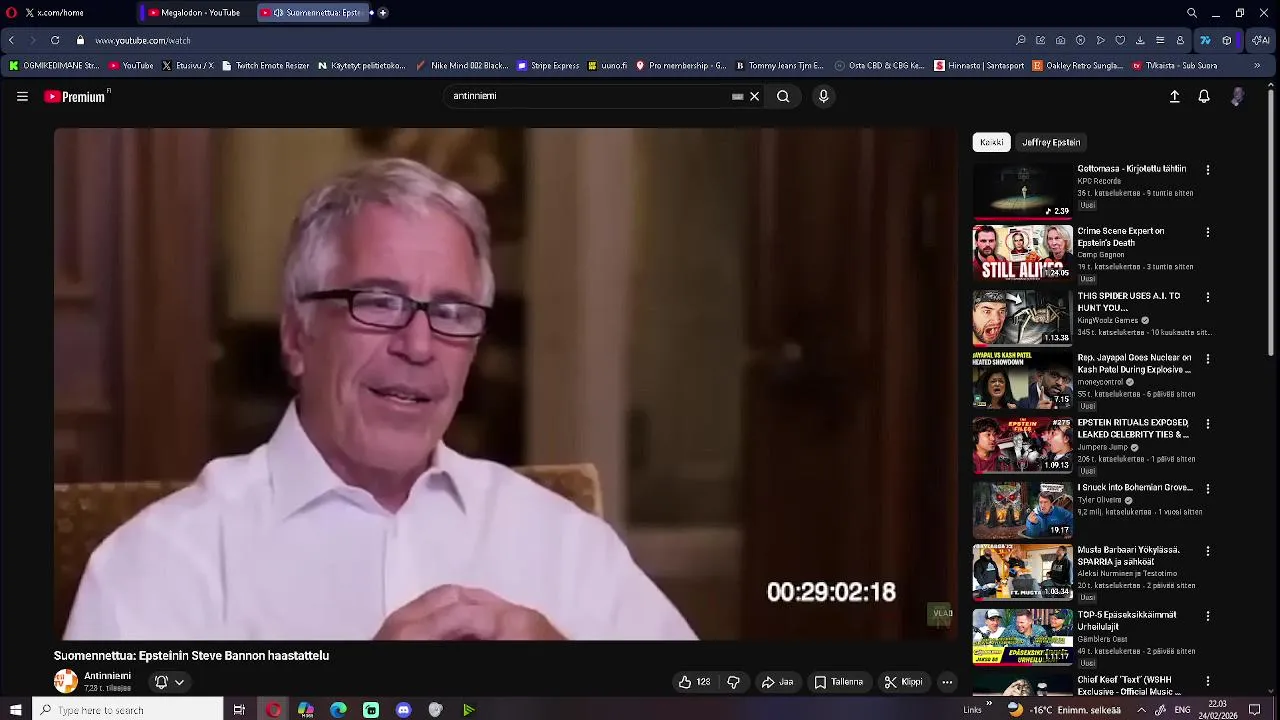
Task: Open the Windows action center notifications
Action: [x=1255, y=710]
